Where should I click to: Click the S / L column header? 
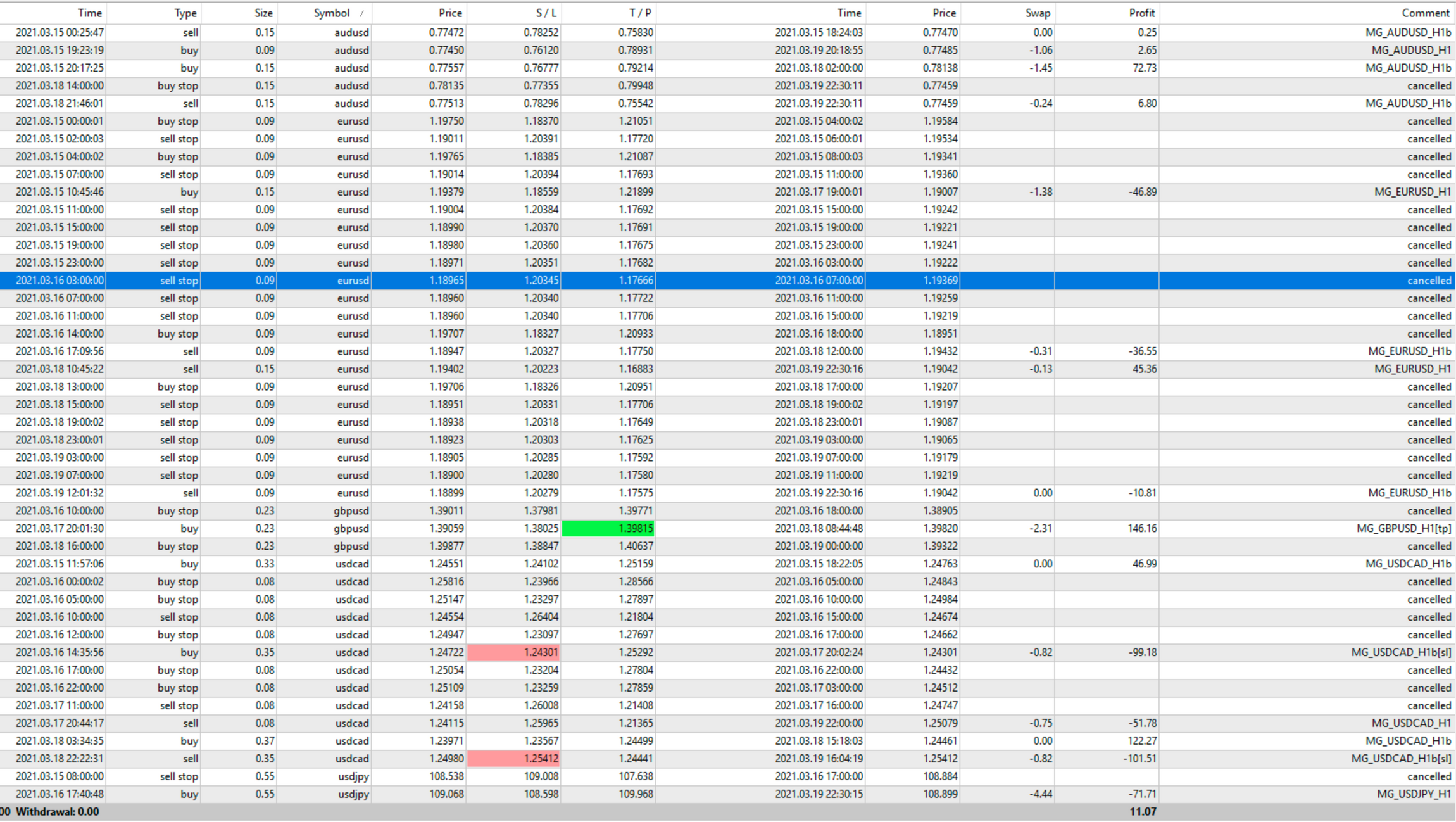546,13
